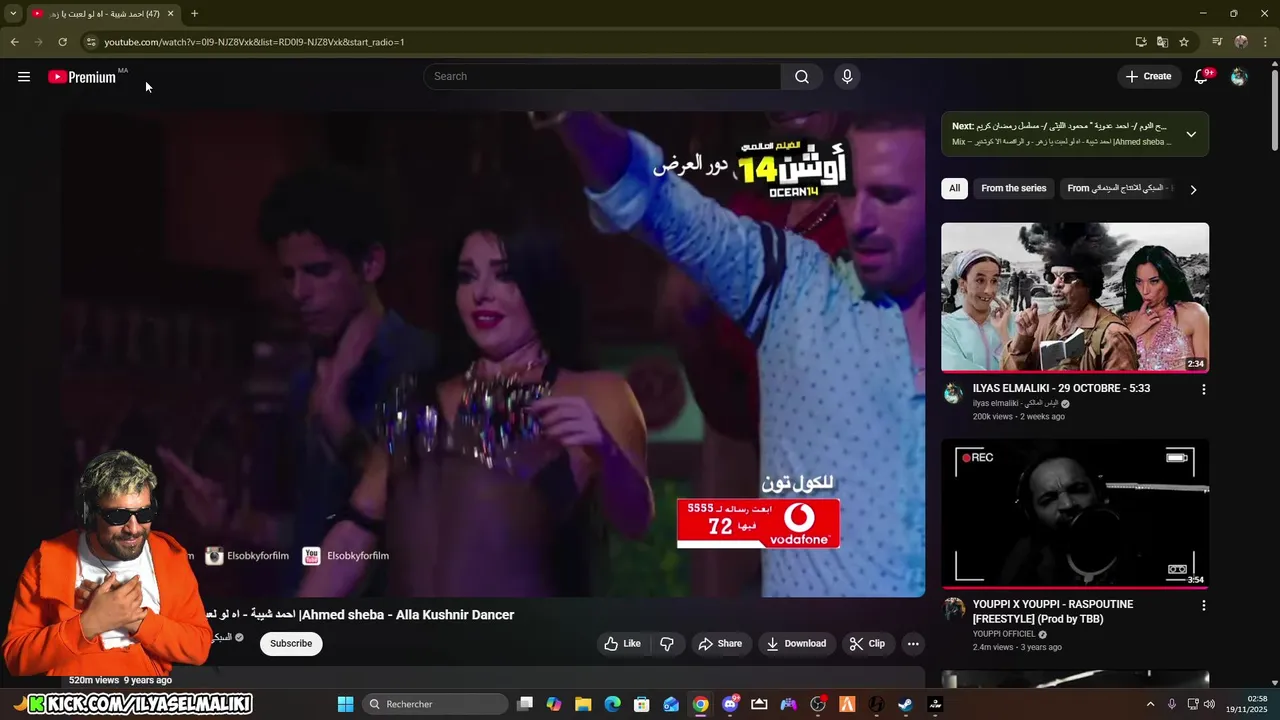This screenshot has width=1280, height=720.
Task: Open Chrome's three-dot menu
Action: pos(1265,42)
